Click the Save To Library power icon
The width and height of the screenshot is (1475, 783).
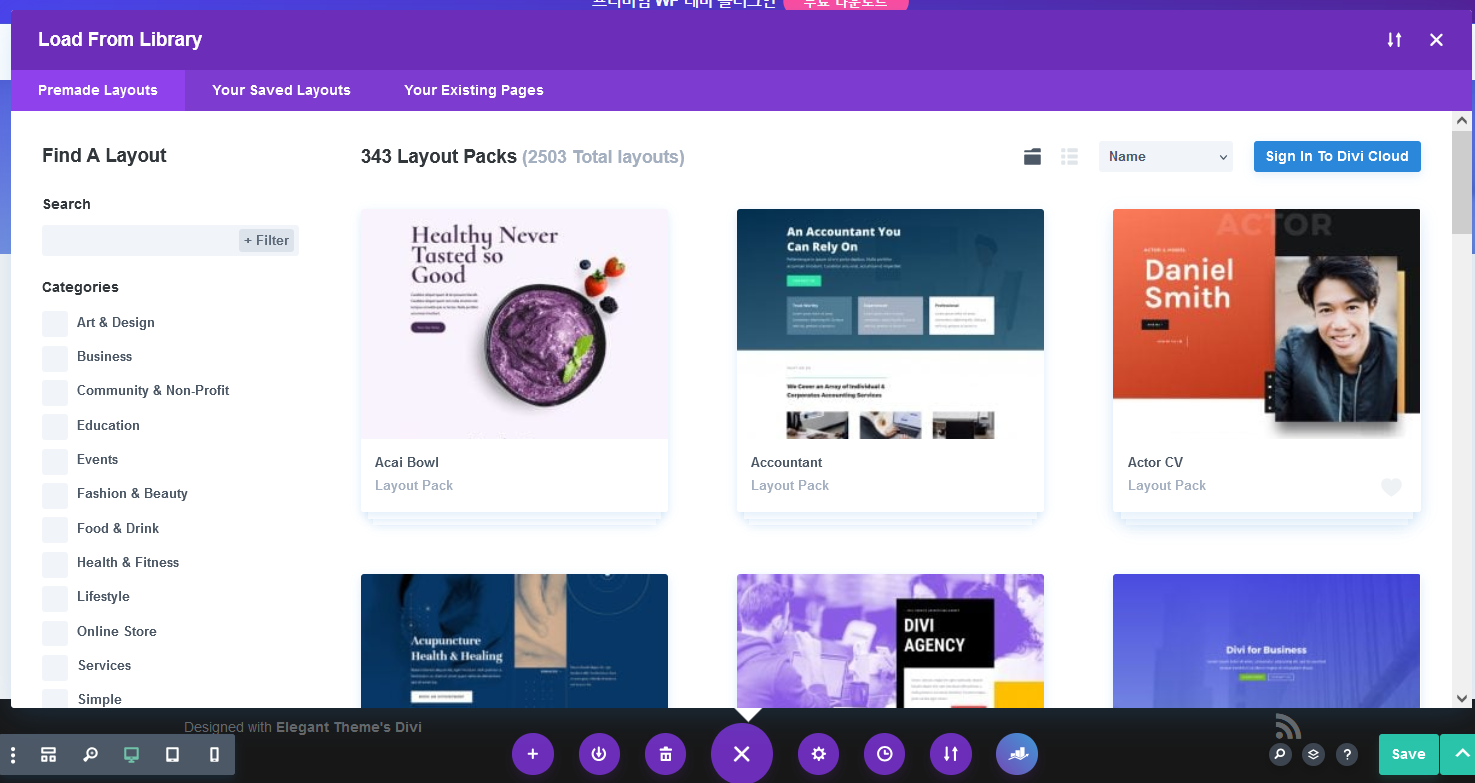pos(599,754)
